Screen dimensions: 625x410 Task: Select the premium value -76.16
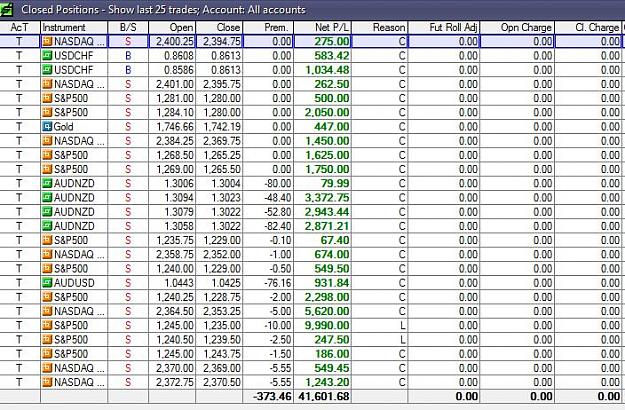click(x=277, y=283)
